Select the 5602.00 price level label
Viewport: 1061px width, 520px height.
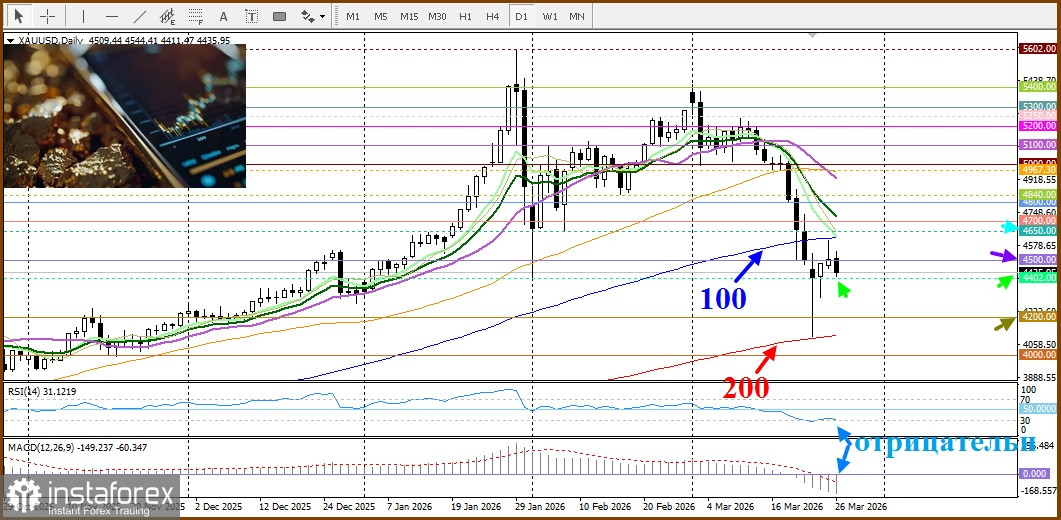click(x=1038, y=49)
